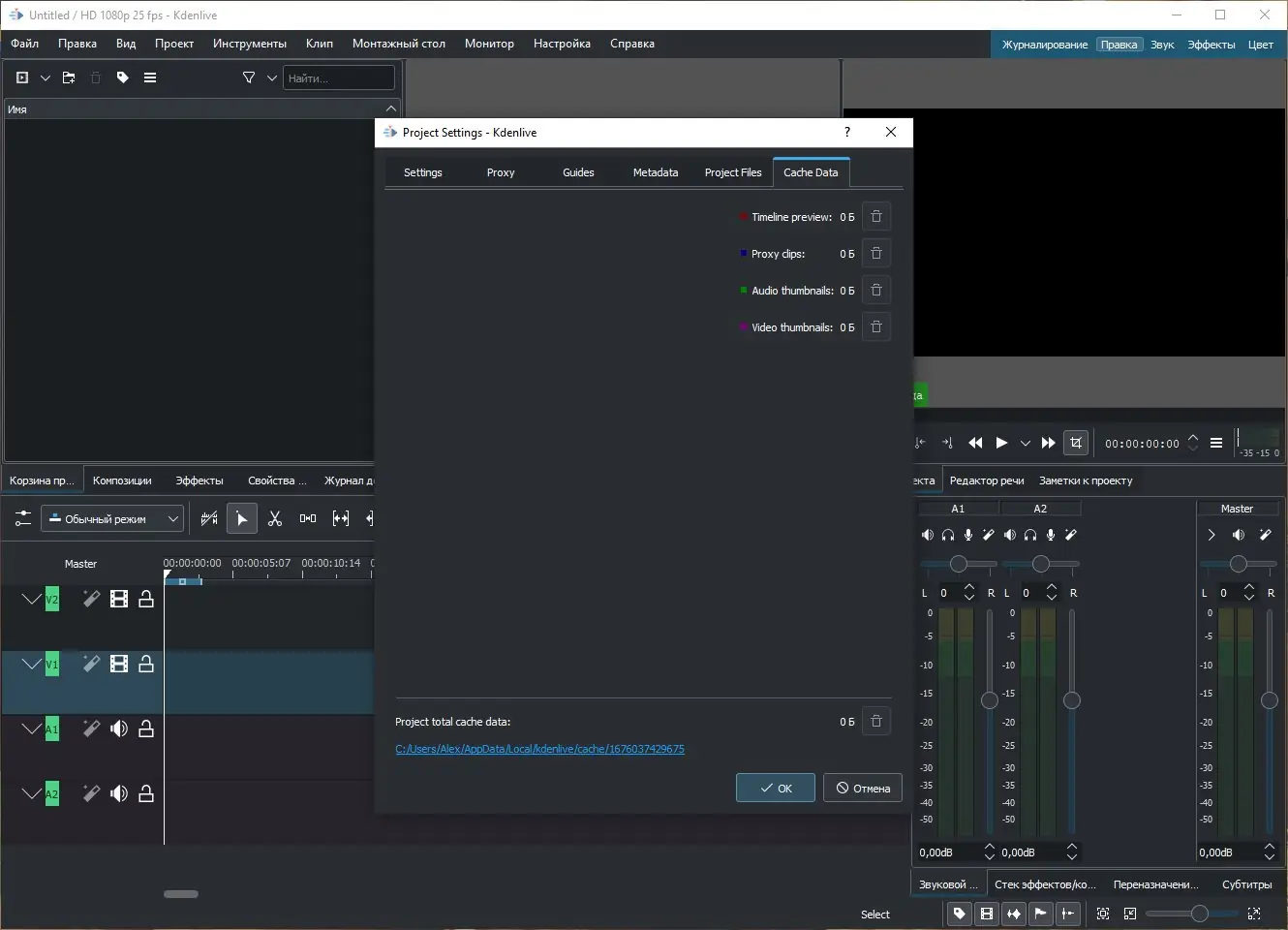This screenshot has width=1288, height=930.
Task: Toggle audio thumbnails waveform button in status bar
Action: pos(1014,914)
